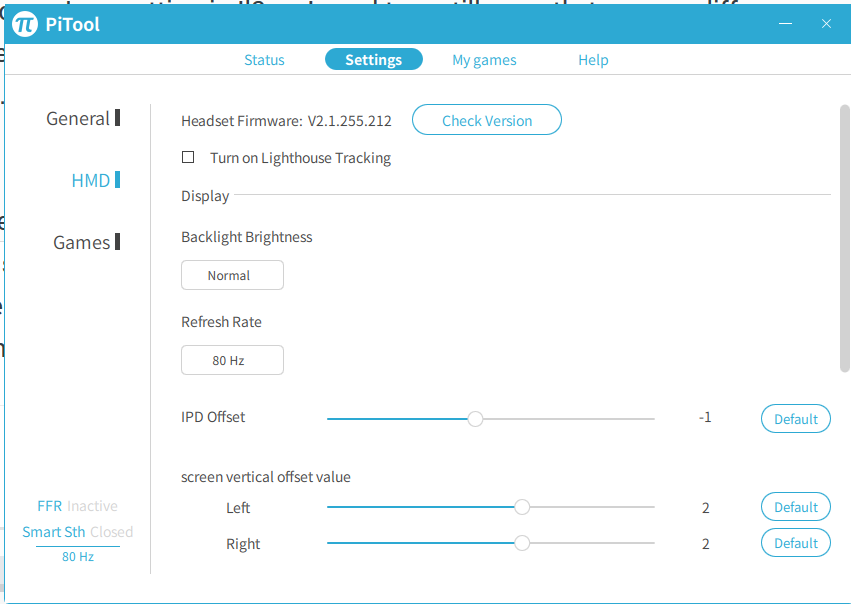Reset Right vertical offset to Default

[796, 543]
